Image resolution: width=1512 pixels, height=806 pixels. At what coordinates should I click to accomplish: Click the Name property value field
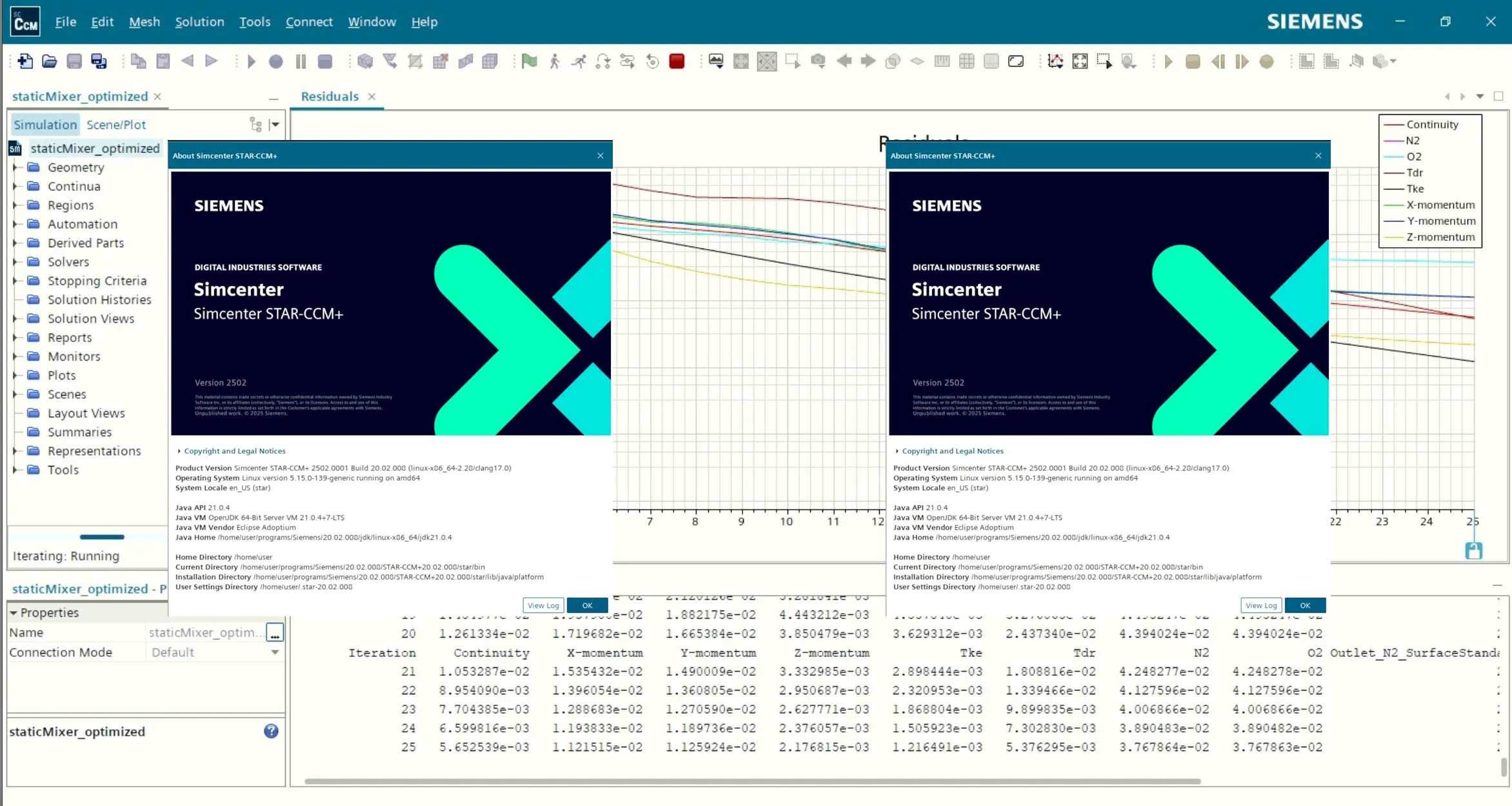206,633
